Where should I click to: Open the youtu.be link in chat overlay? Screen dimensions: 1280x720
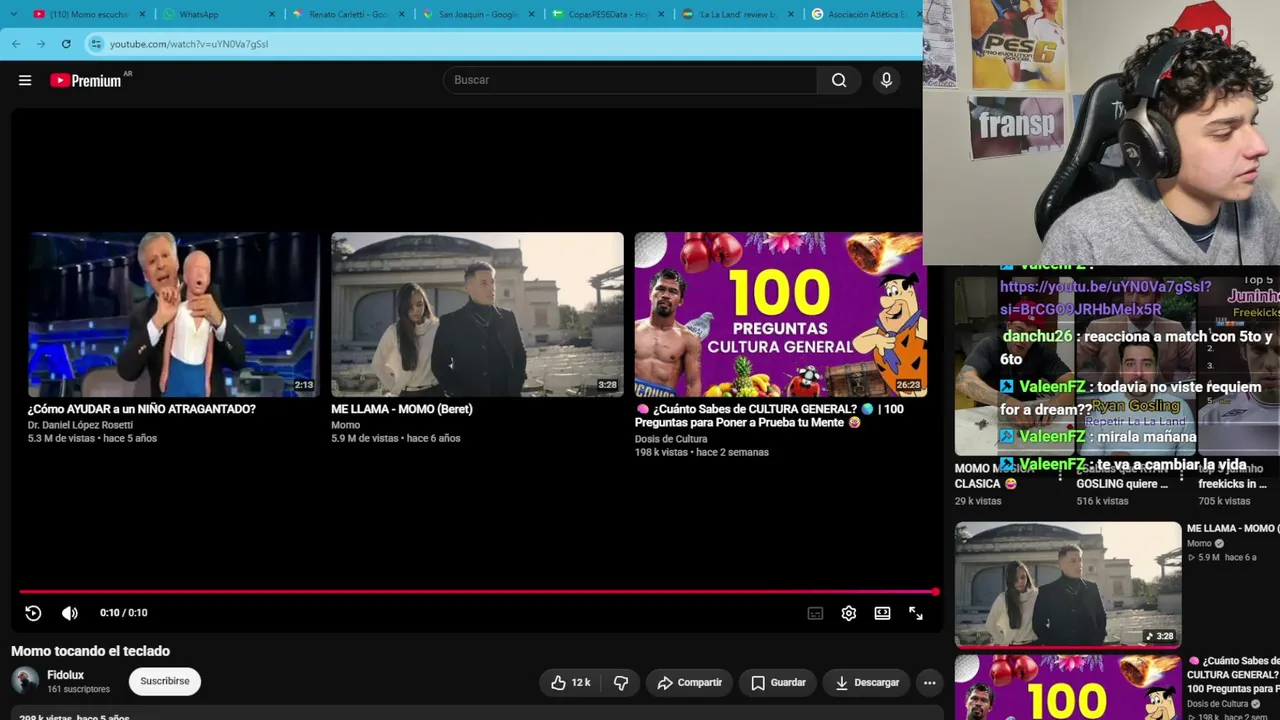click(1105, 298)
